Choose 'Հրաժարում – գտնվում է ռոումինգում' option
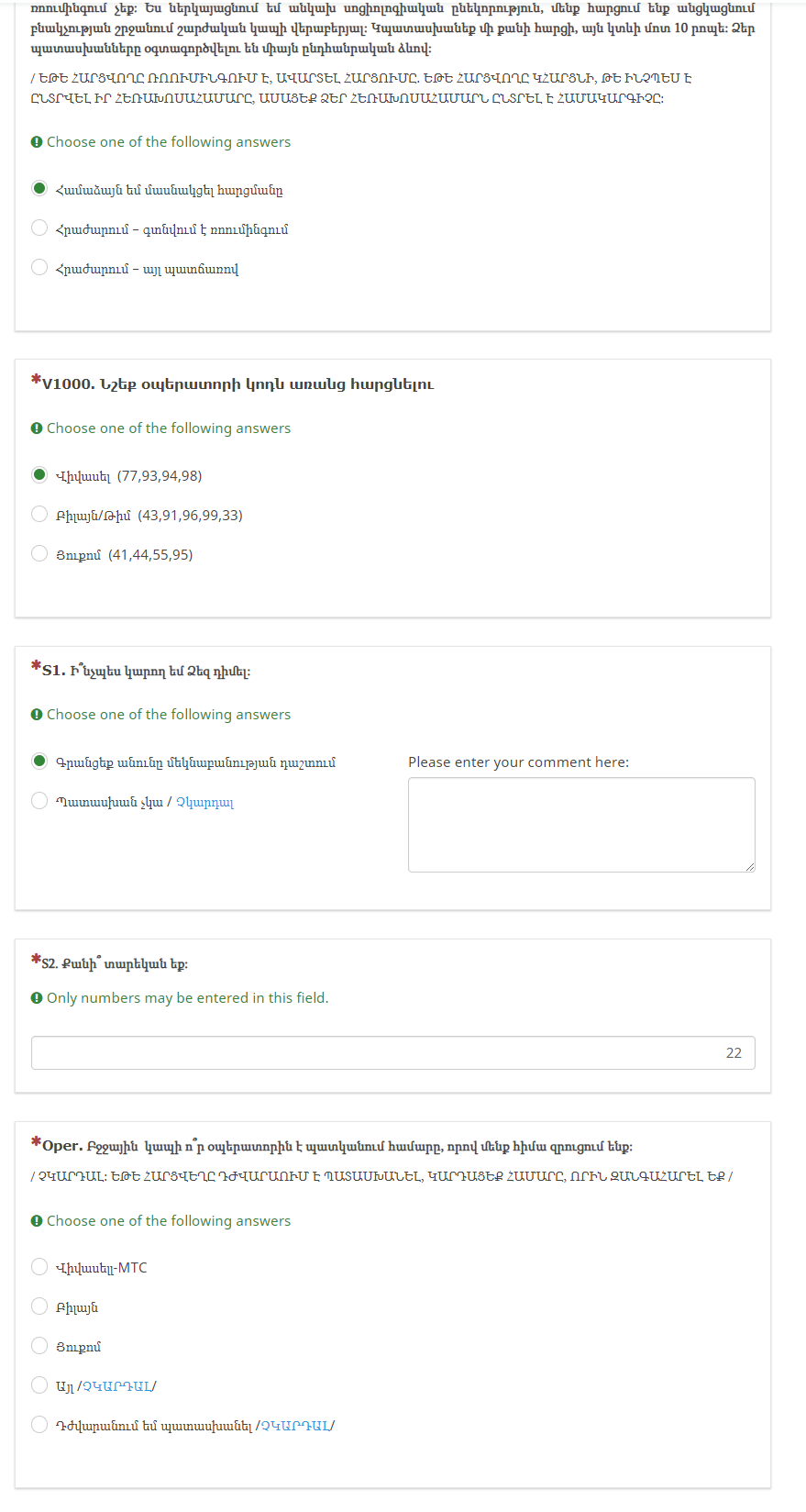Screen dimensions: 806x1512 point(39,228)
